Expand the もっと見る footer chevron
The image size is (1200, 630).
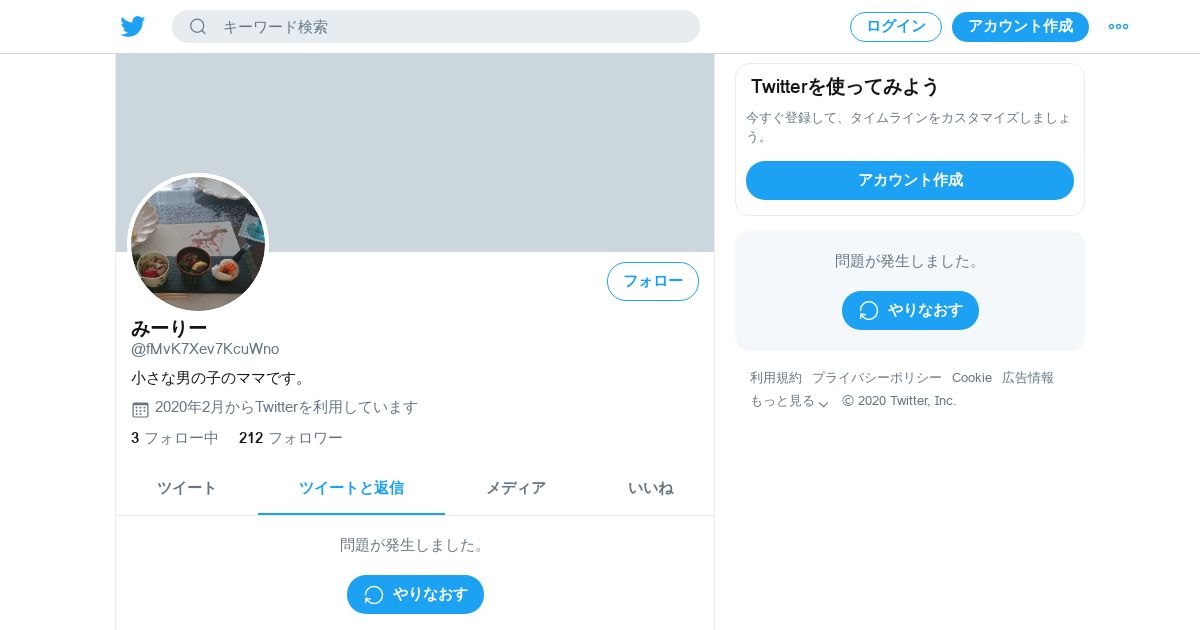pyautogui.click(x=823, y=403)
